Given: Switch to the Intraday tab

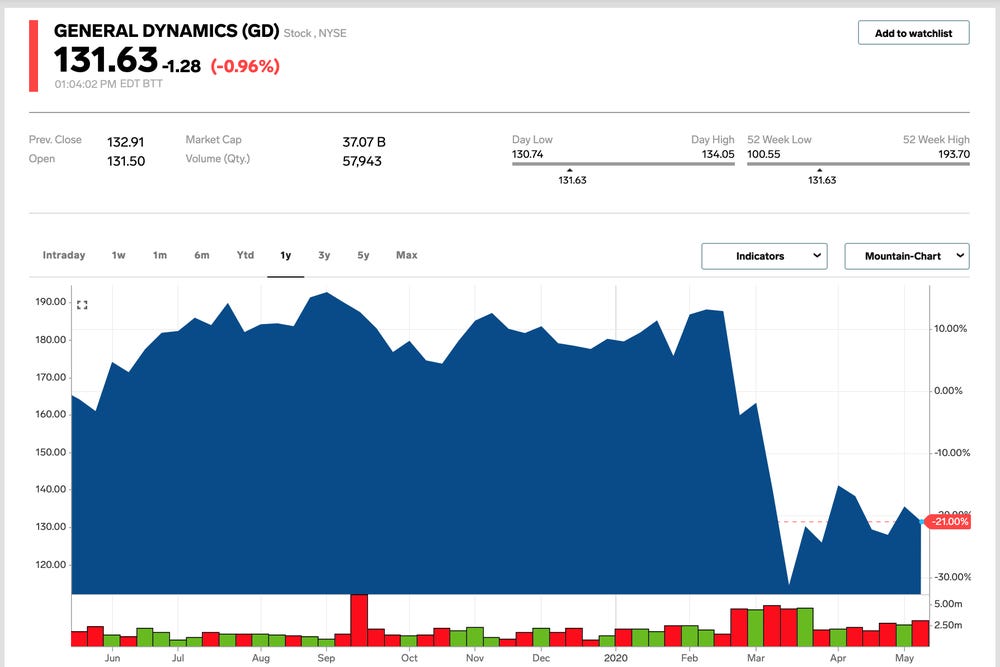Looking at the screenshot, I should coord(64,255).
